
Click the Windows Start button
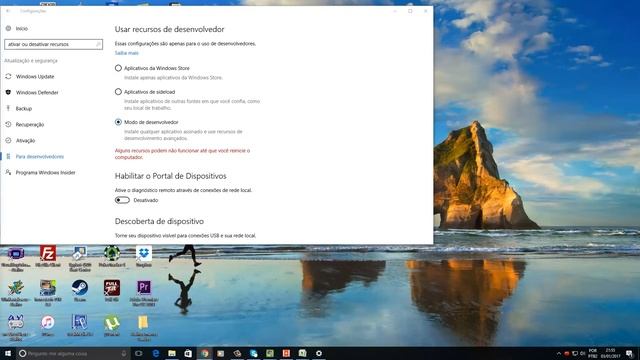[x=8, y=353]
